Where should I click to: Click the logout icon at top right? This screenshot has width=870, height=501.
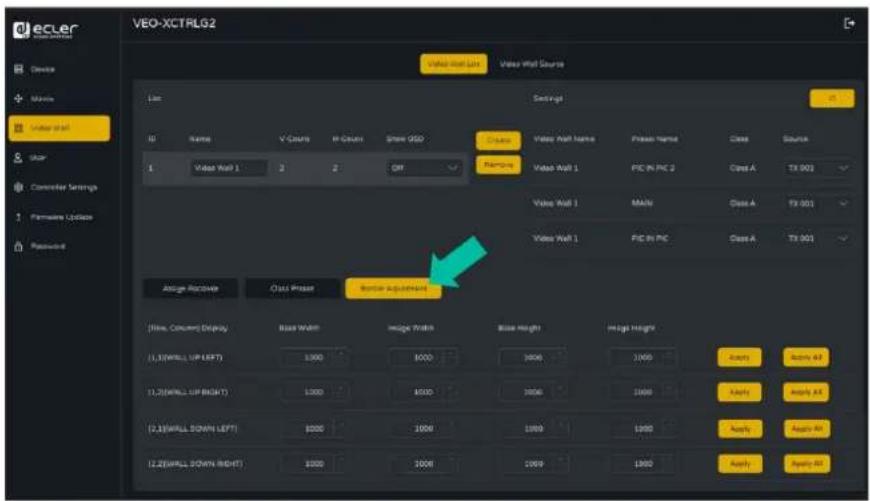[849, 23]
